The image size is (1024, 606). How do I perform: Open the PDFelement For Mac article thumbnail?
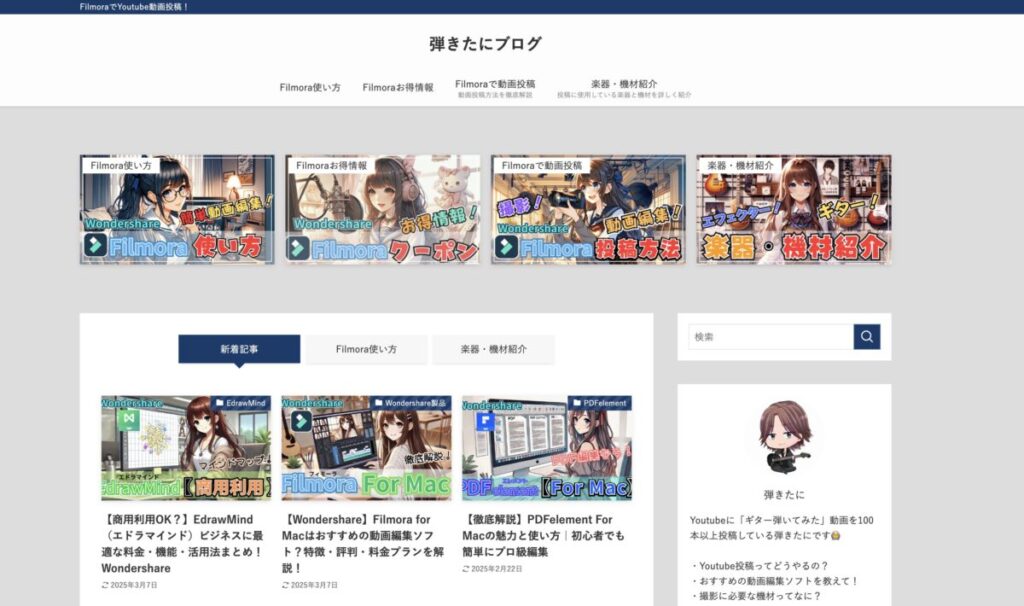547,448
